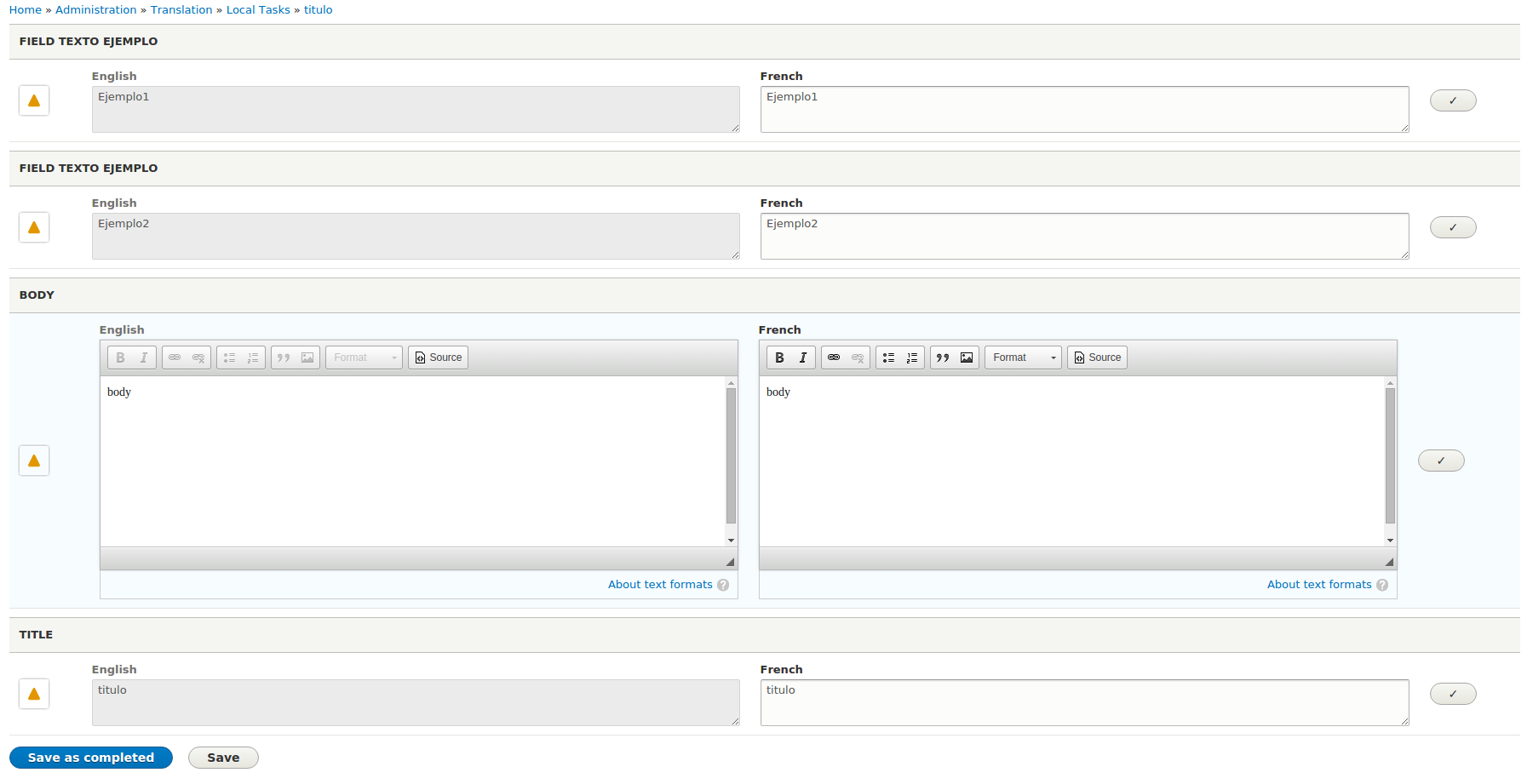Click the warning triangle beside the Title row

[34, 694]
